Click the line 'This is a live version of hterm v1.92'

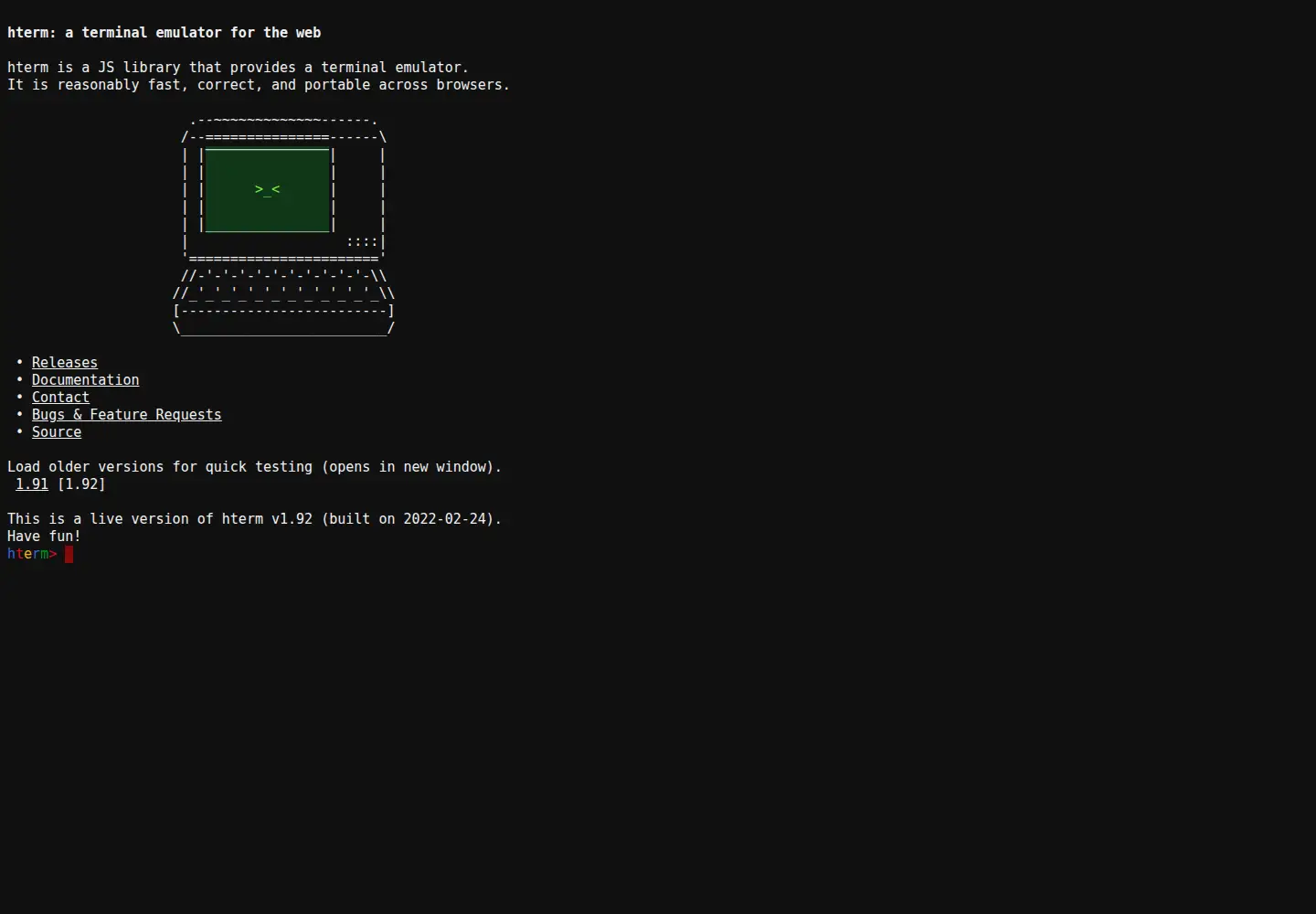255,519
